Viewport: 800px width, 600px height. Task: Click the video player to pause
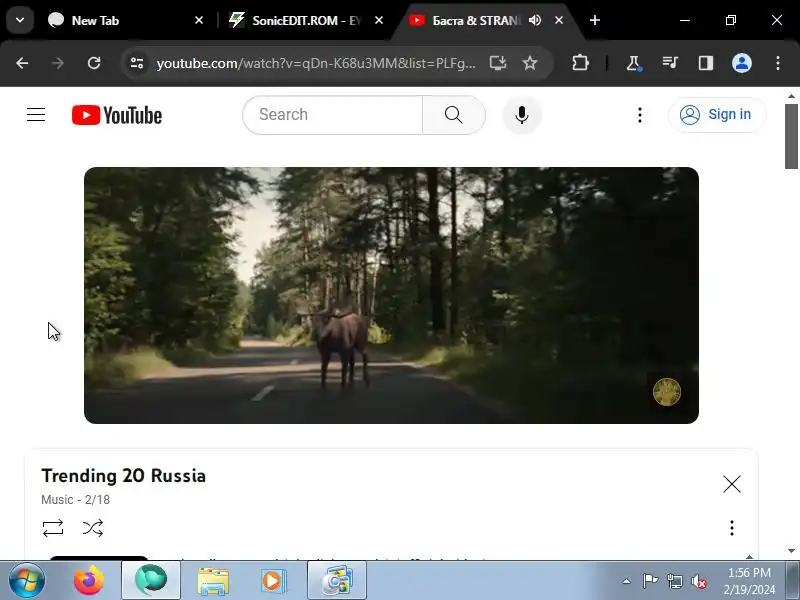tap(391, 295)
